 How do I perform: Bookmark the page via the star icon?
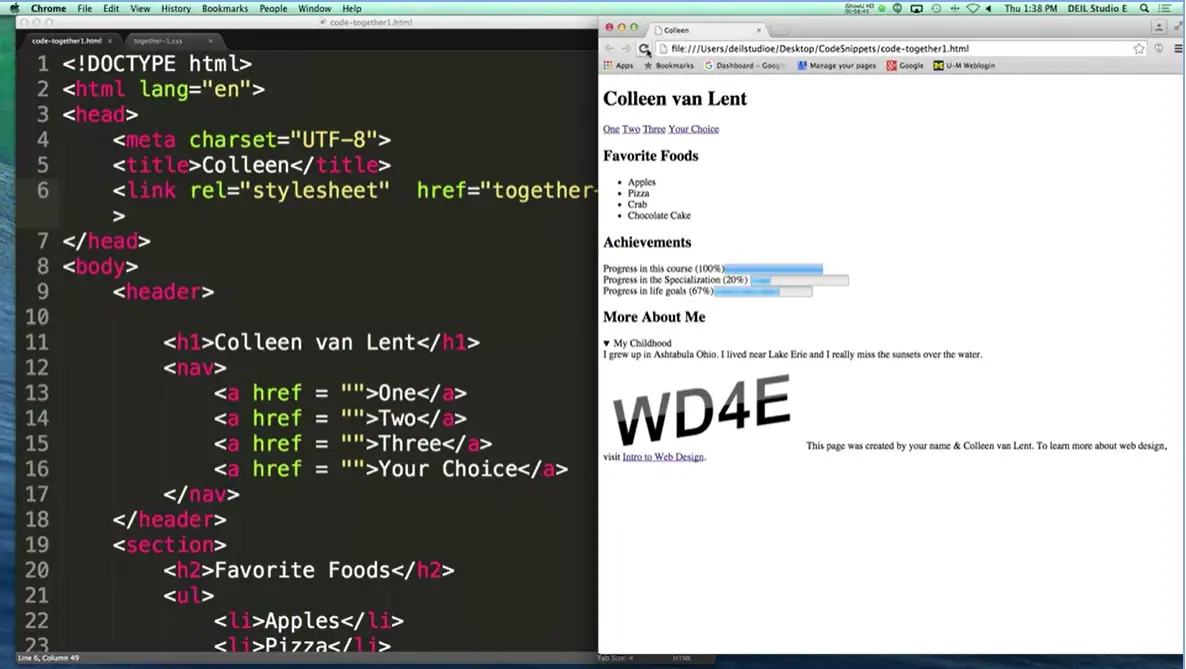pos(1140,48)
